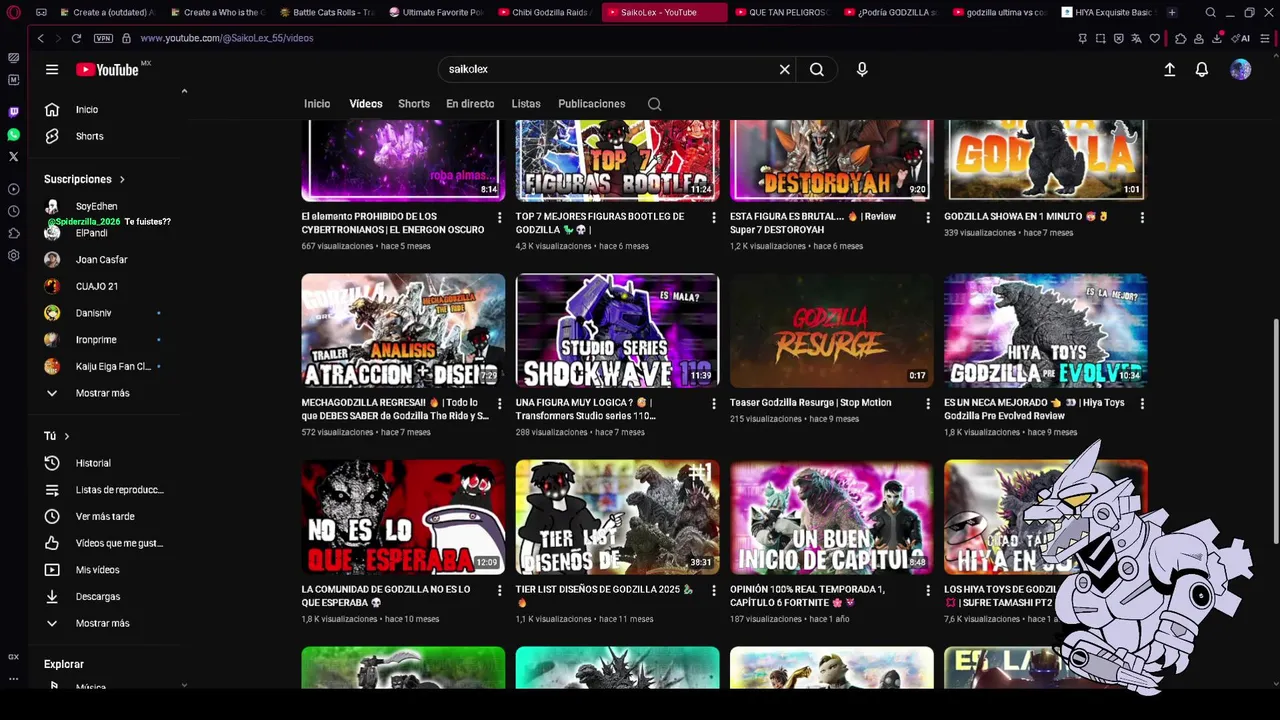Open 'MECHAGODZILLA REGRESA!!' video title
Viewport: 1280px width, 720px height.
[395, 409]
